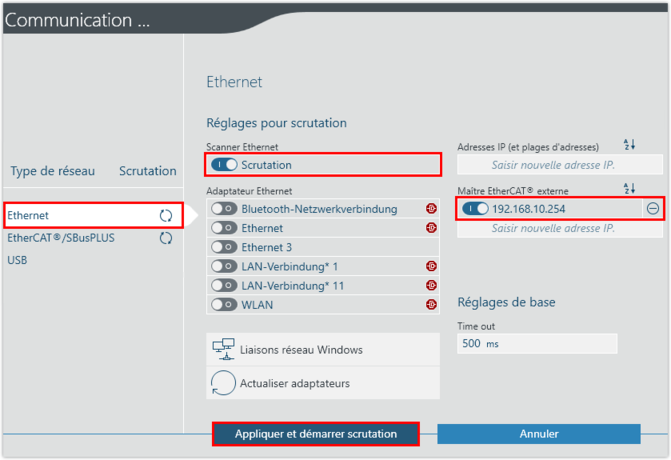
Task: Click the Annuler button
Action: pyautogui.click(x=538, y=434)
